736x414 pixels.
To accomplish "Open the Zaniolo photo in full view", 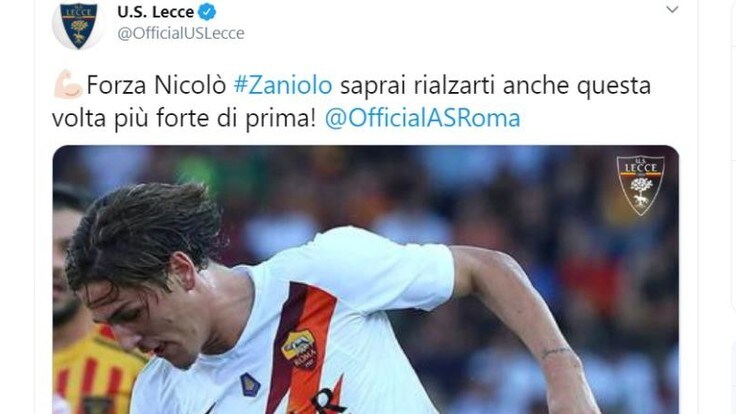I will pyautogui.click(x=366, y=280).
